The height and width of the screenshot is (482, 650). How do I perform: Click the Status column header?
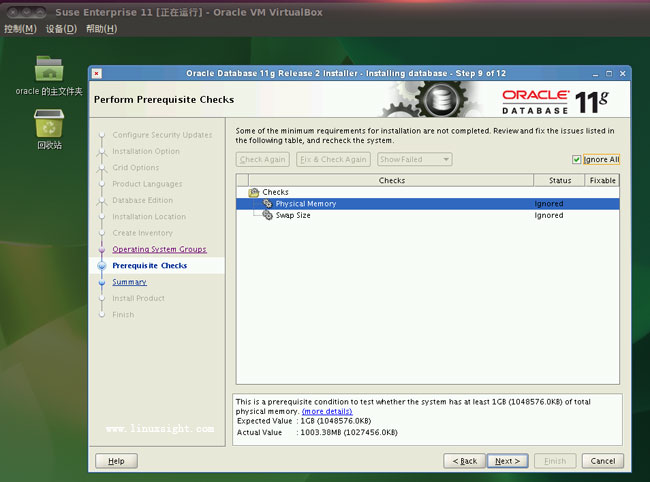click(x=560, y=180)
